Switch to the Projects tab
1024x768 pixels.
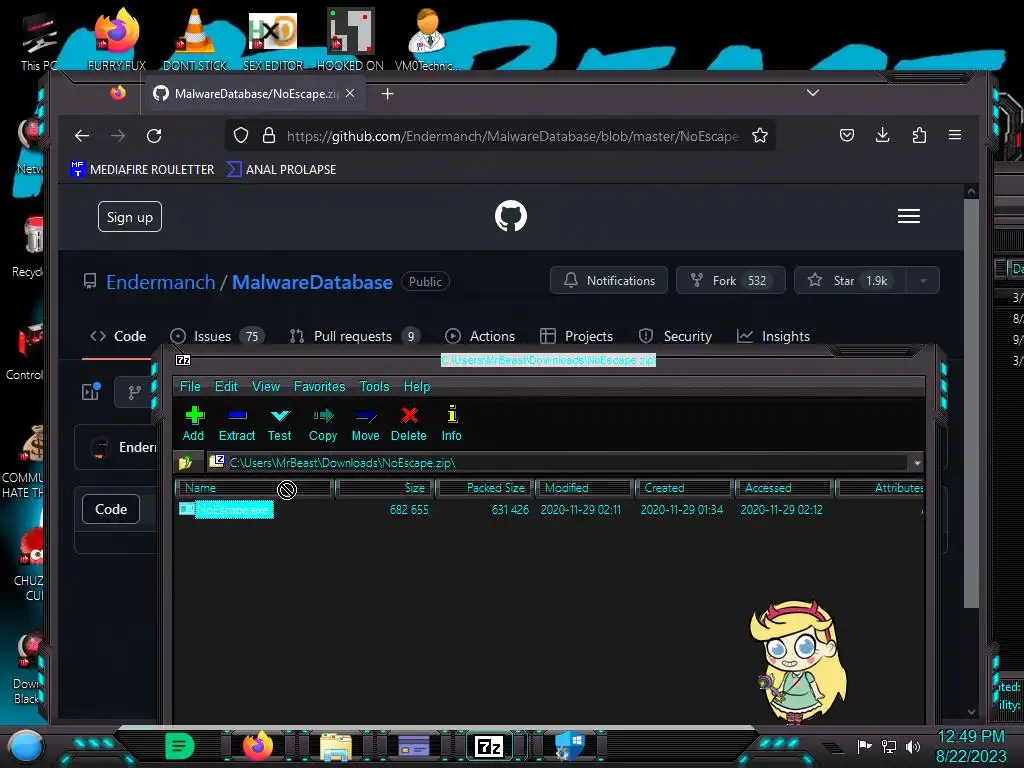577,336
